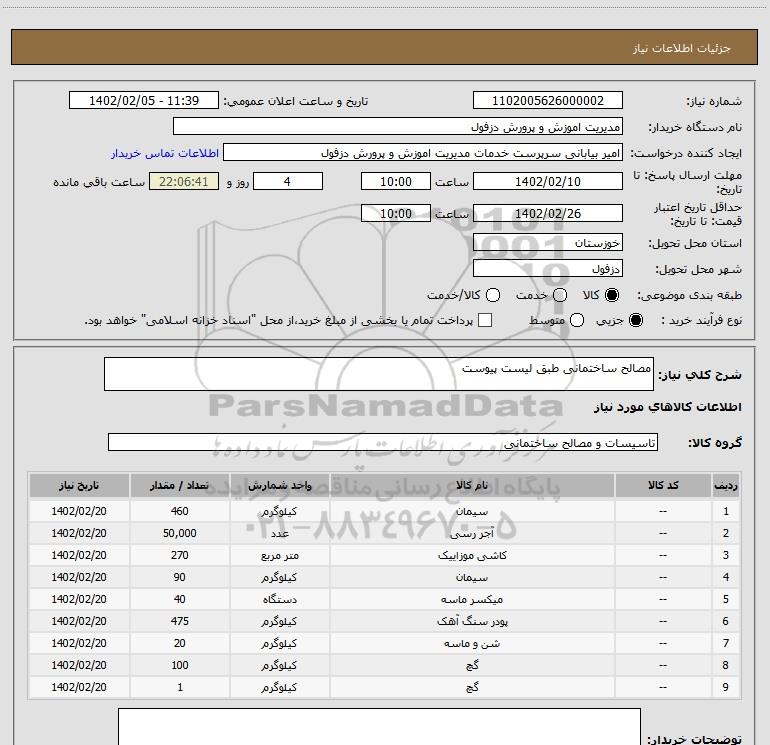Open the اطلاعات تماس خریدار link

[x=165, y=153]
